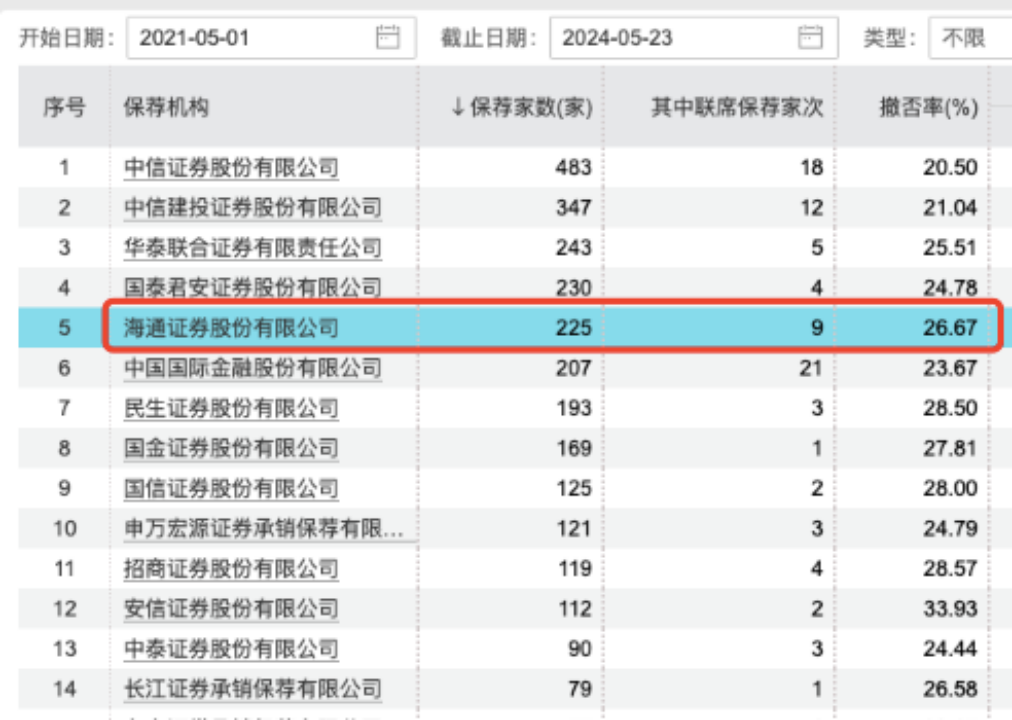Select the value 169 for 国金证券

point(573,448)
